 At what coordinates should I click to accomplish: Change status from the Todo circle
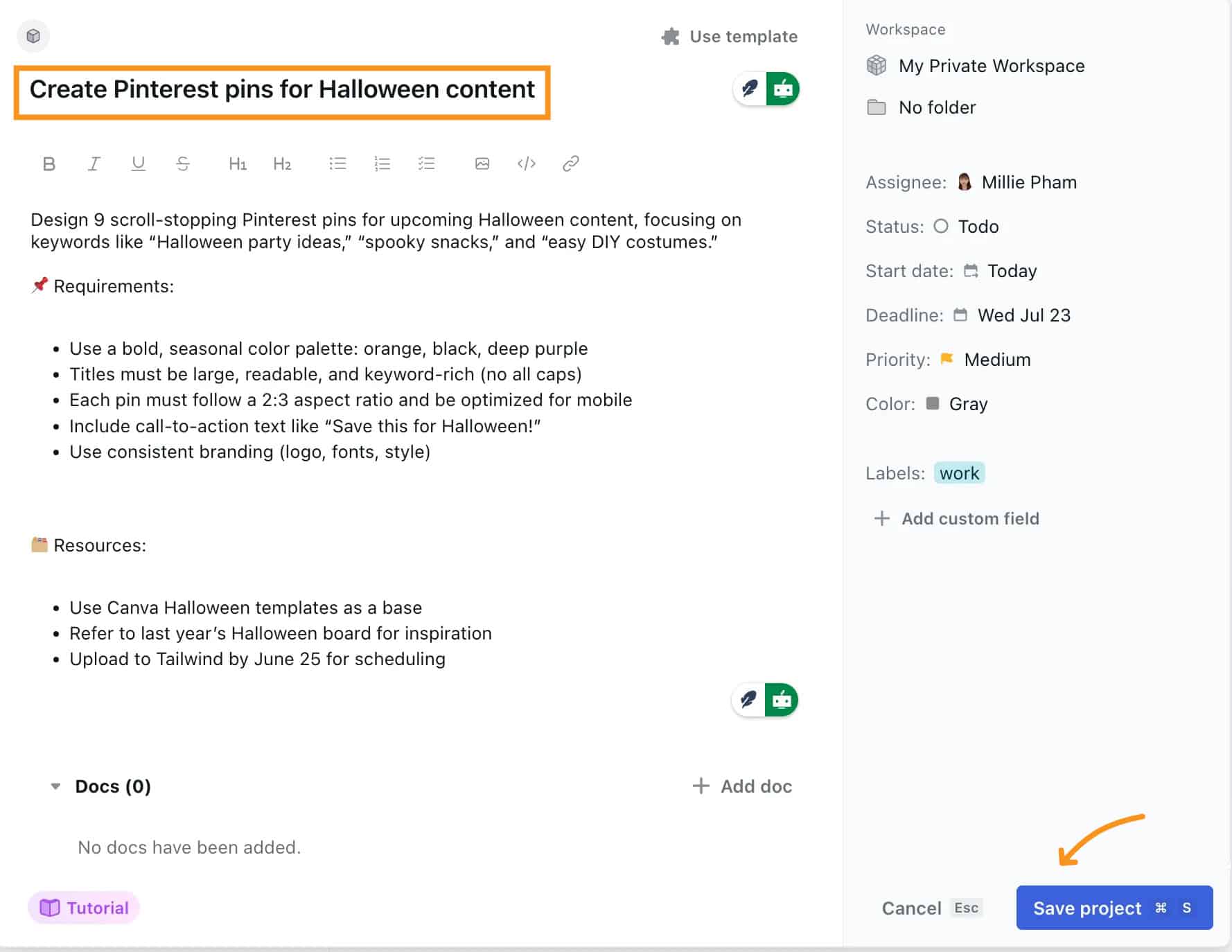(x=940, y=227)
